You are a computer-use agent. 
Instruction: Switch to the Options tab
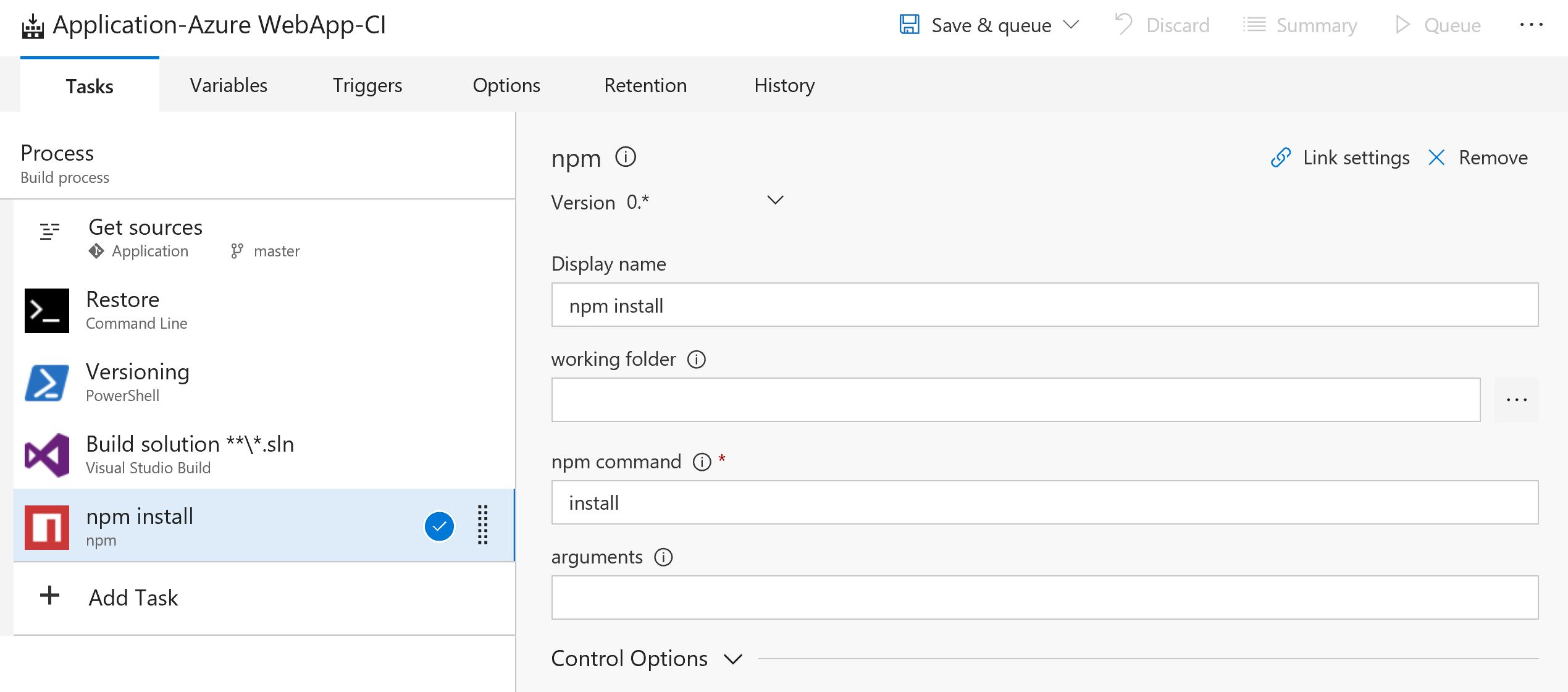click(x=506, y=85)
